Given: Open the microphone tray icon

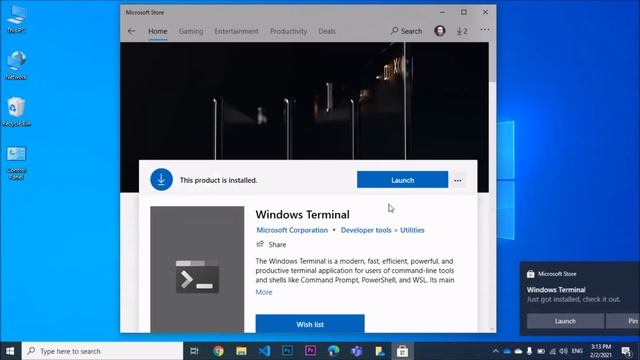Looking at the screenshot, I should click(x=529, y=351).
